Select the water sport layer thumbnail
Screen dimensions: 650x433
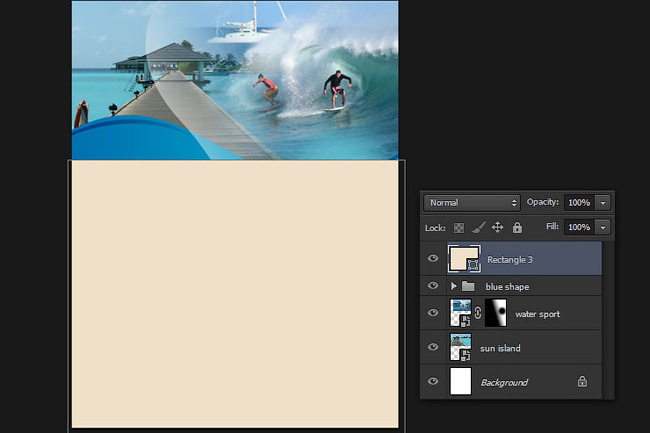[x=461, y=313]
